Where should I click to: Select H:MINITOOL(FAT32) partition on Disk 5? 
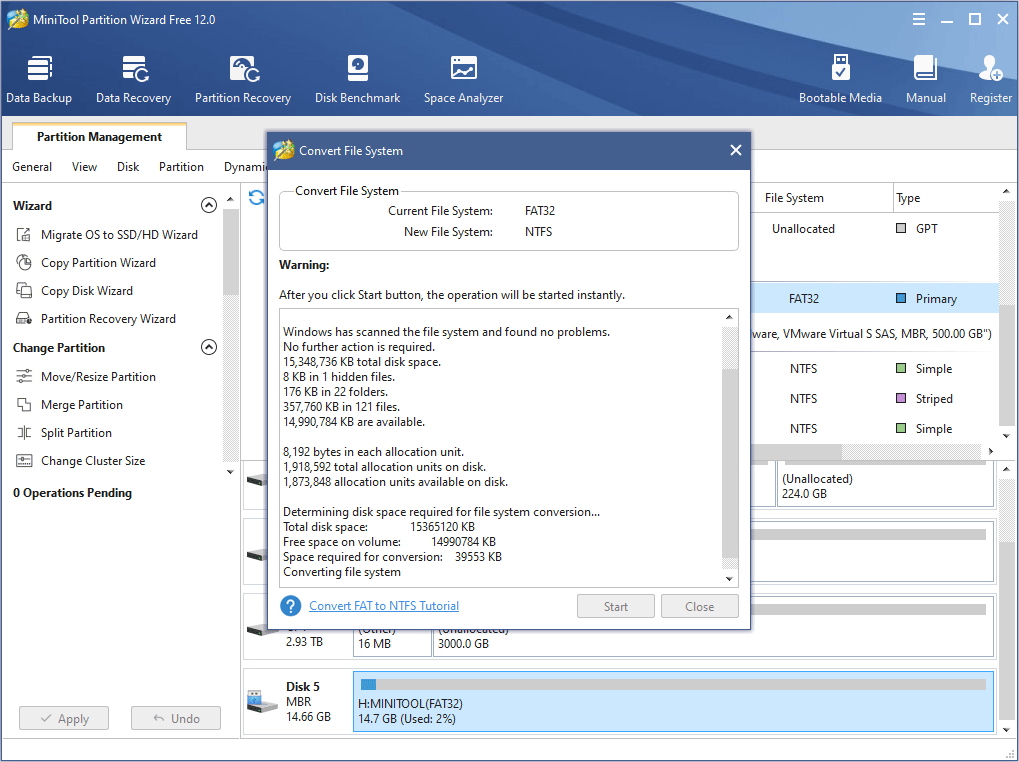(x=673, y=702)
